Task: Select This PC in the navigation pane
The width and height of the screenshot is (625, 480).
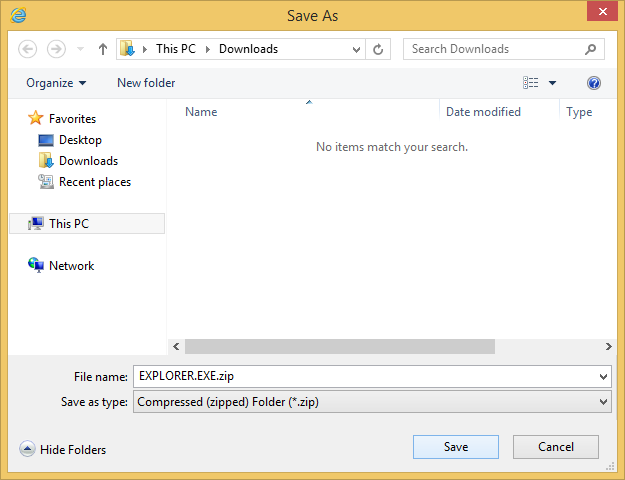Action: (x=68, y=224)
